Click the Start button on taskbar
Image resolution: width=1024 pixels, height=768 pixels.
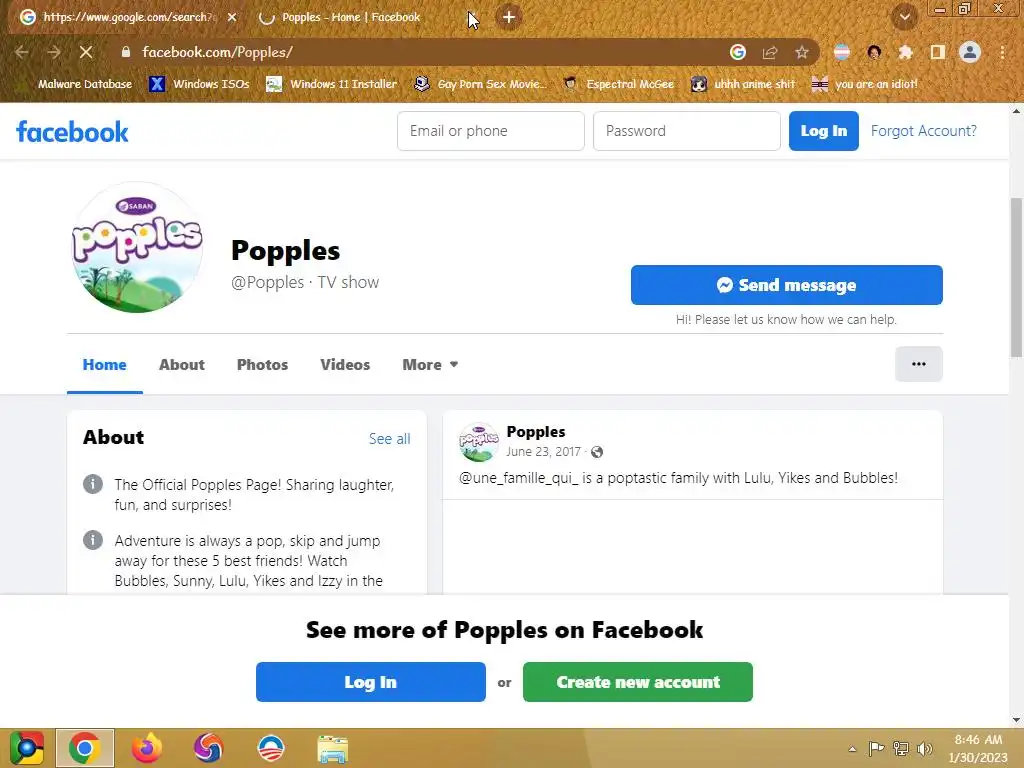[x=27, y=748]
